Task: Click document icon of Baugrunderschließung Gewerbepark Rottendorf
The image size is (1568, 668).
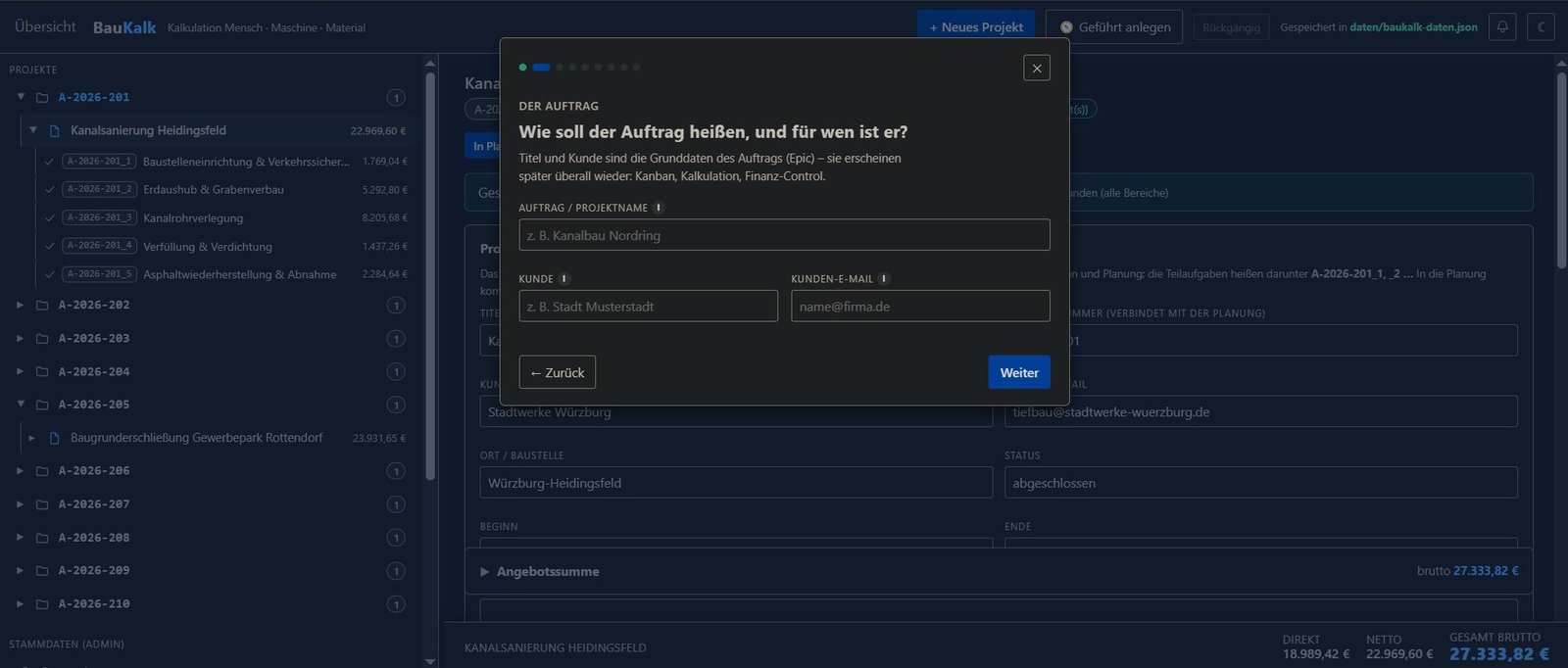Action: (55, 438)
